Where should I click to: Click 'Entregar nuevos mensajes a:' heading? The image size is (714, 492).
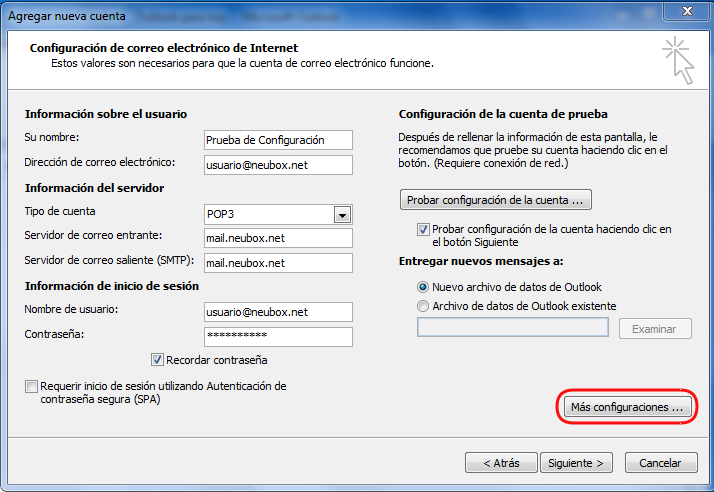point(481,261)
